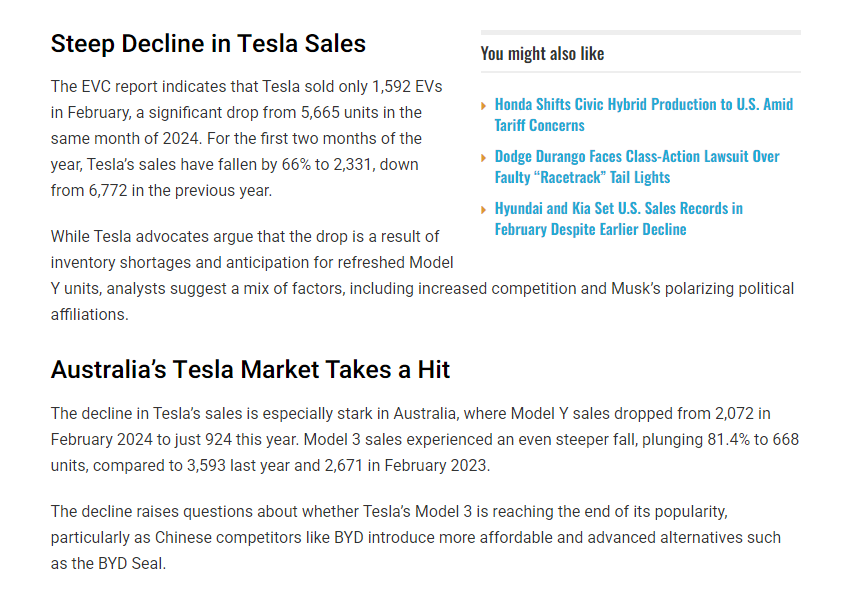852x598 pixels.
Task: Click the gray divider above "You might also like"
Action: pyautogui.click(x=640, y=33)
